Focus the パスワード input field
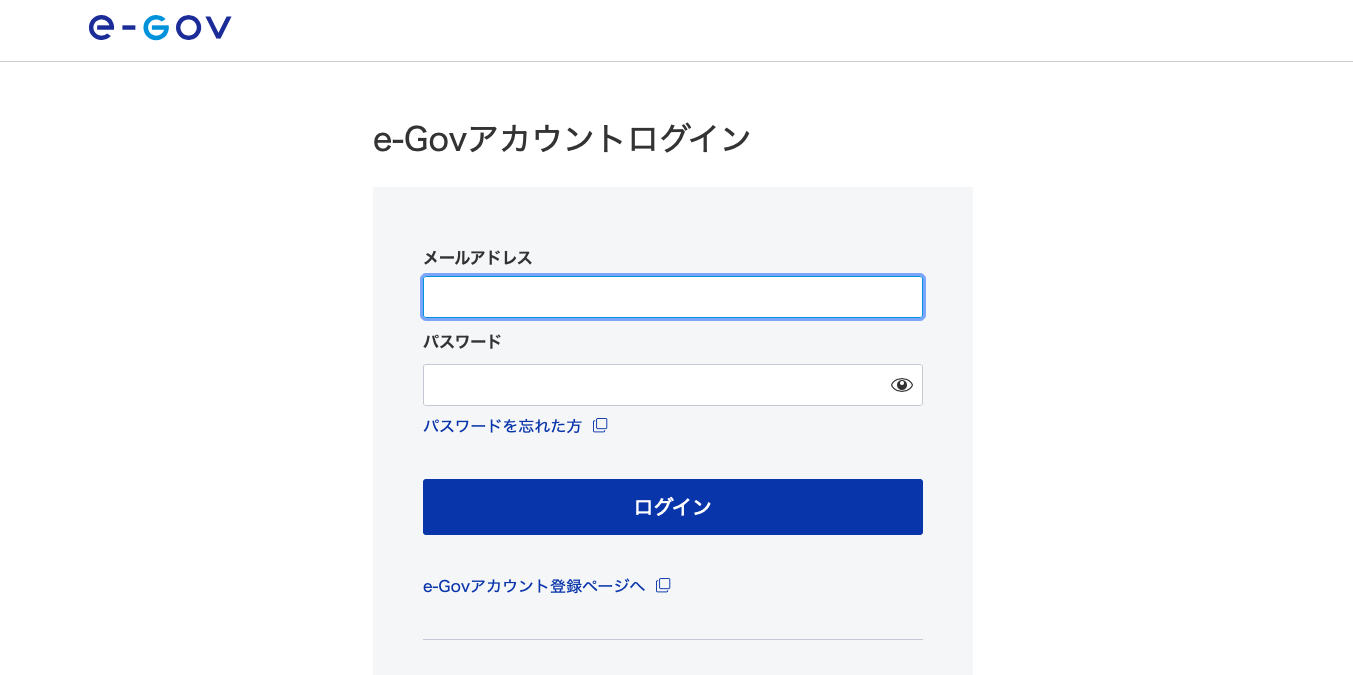The image size is (1353, 675). click(x=673, y=385)
